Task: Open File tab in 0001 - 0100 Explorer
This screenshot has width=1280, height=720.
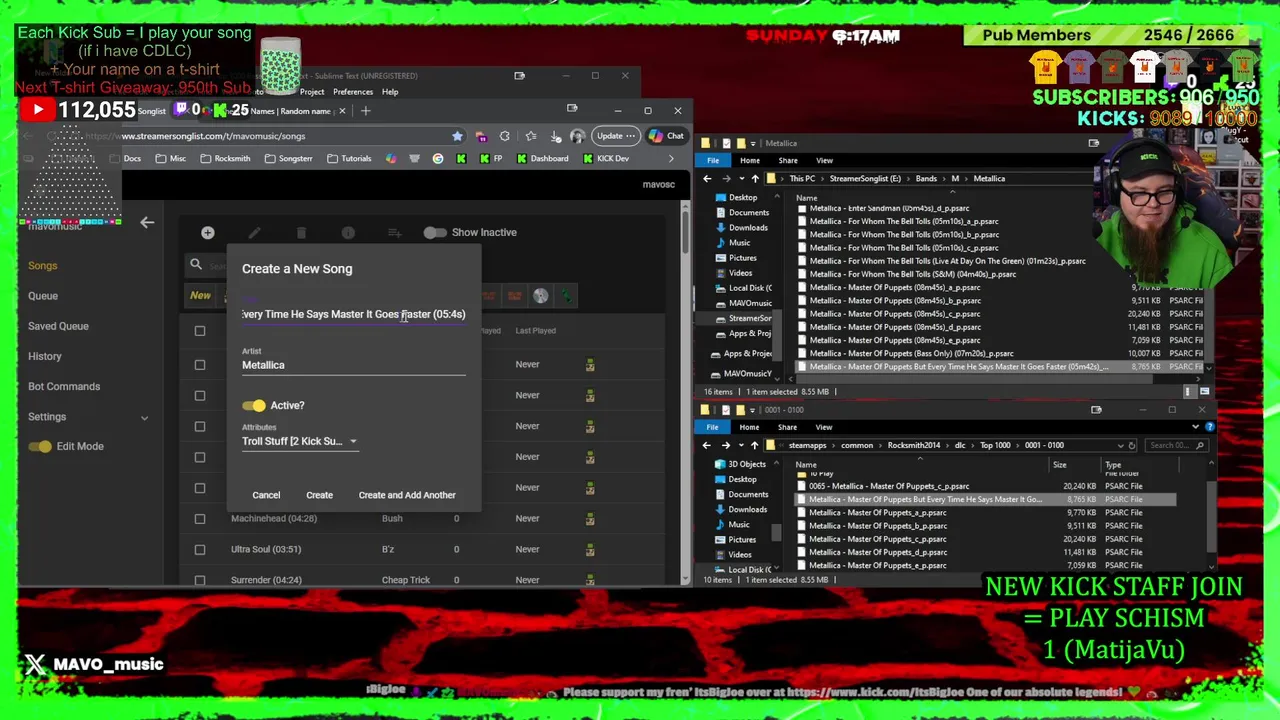Action: (x=712, y=427)
